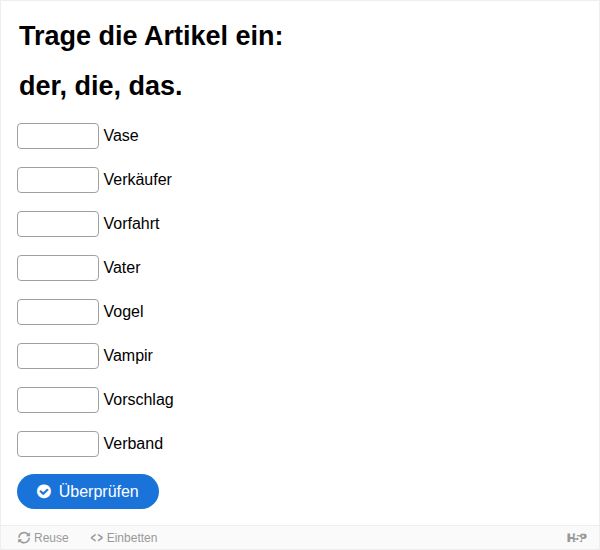Select the input box before Vater

pos(58,268)
